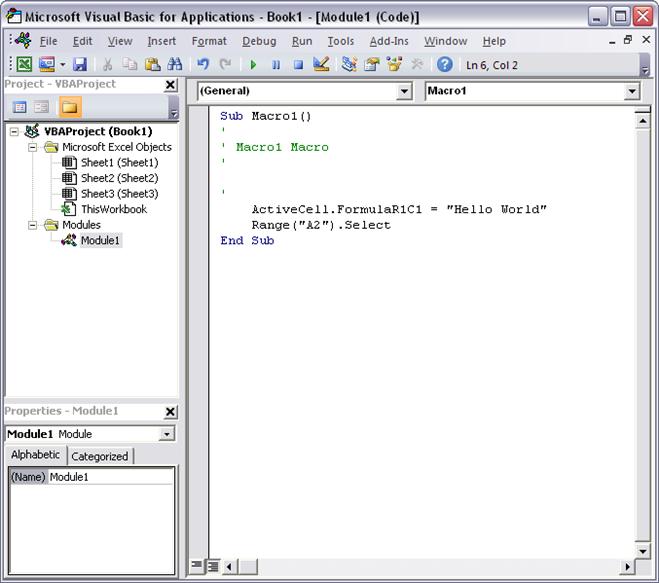Open the (General) object dropdown

point(404,91)
